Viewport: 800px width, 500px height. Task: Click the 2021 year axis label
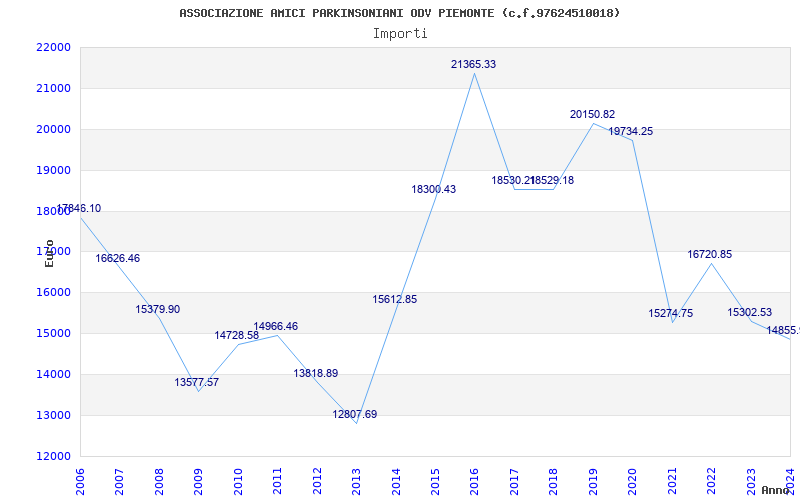(672, 481)
